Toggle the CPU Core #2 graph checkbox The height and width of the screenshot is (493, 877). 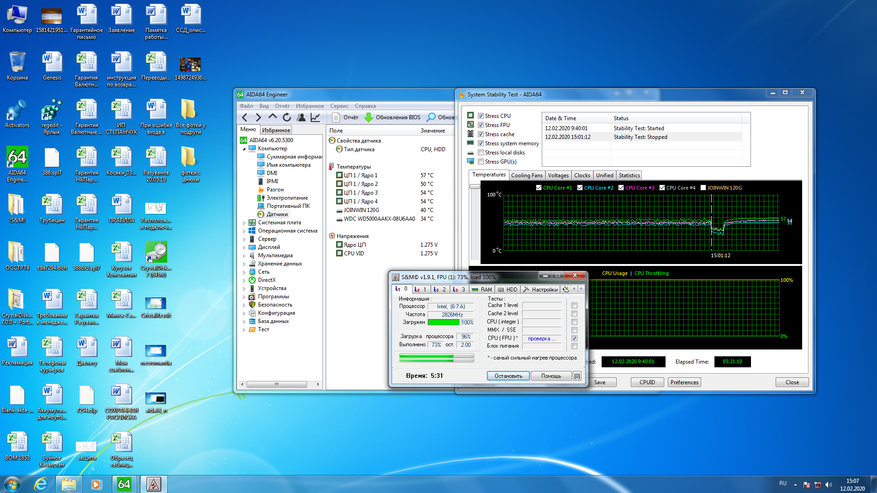pos(580,187)
